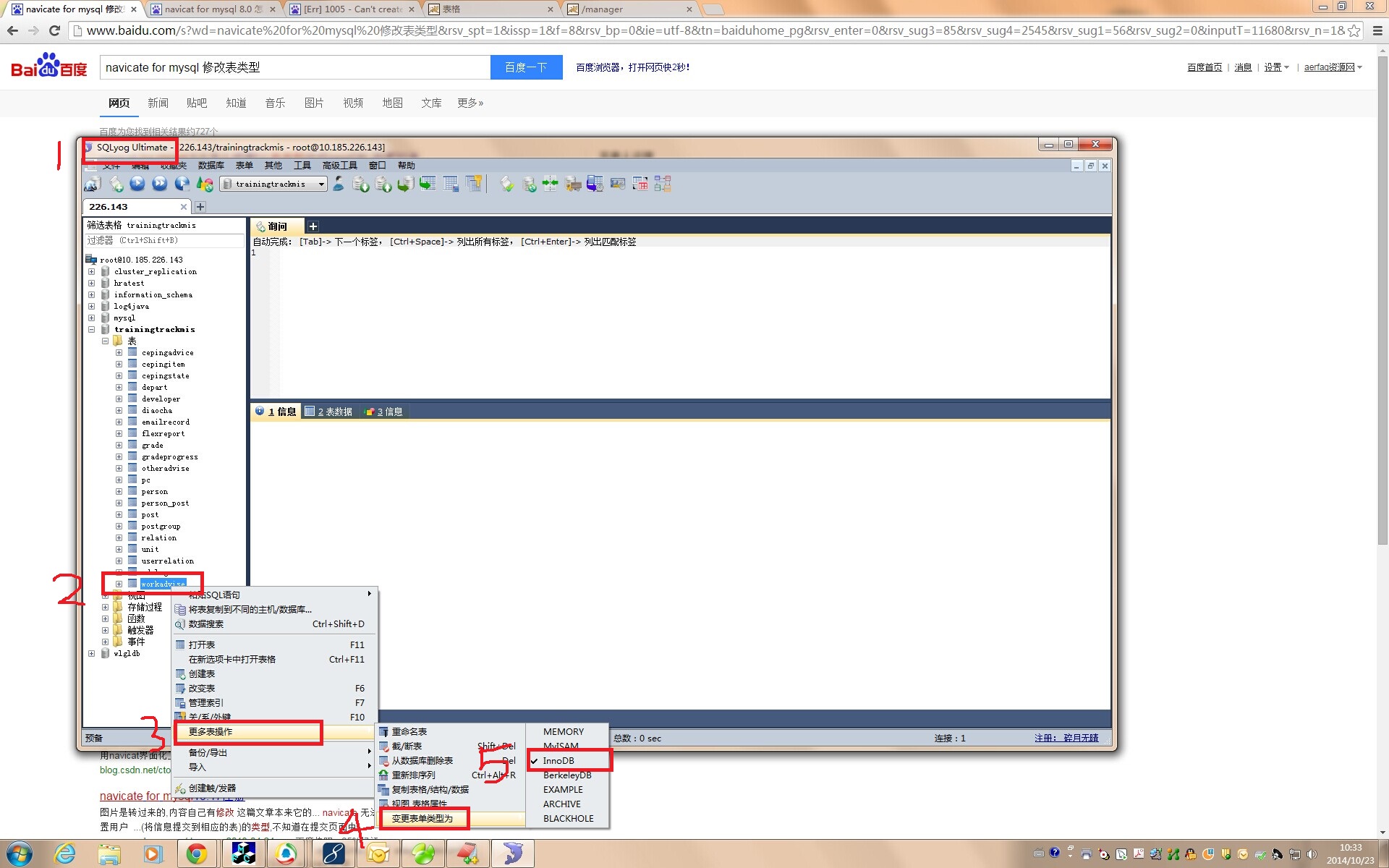Select workadvise table in object tree
Image resolution: width=1389 pixels, height=868 pixels.
click(163, 584)
